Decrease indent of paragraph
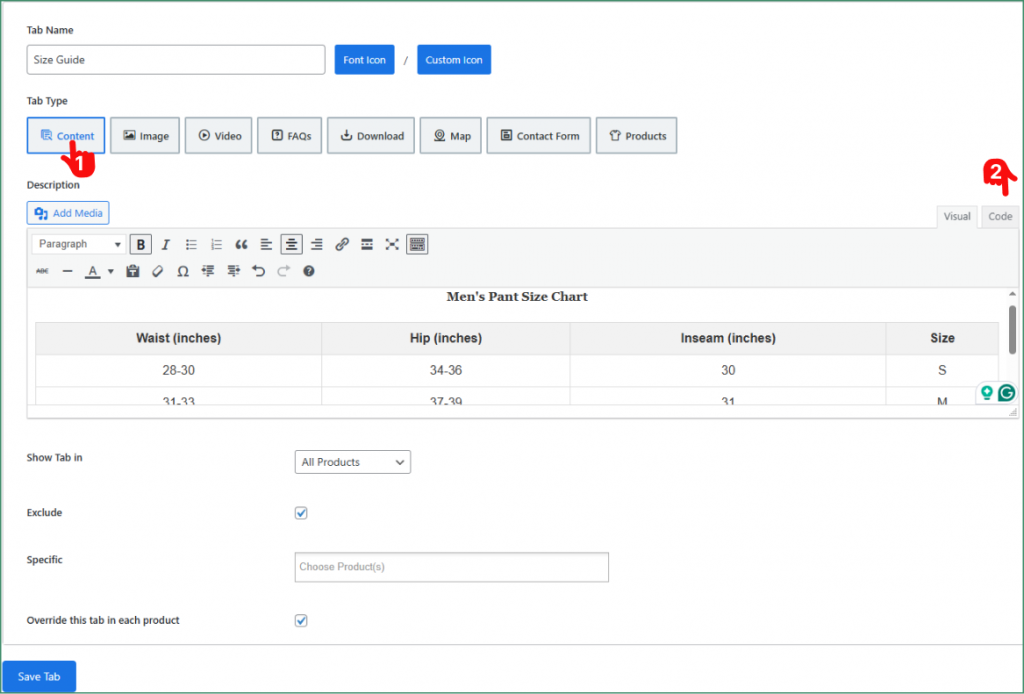Screen dimensions: 1024x694 point(208,271)
